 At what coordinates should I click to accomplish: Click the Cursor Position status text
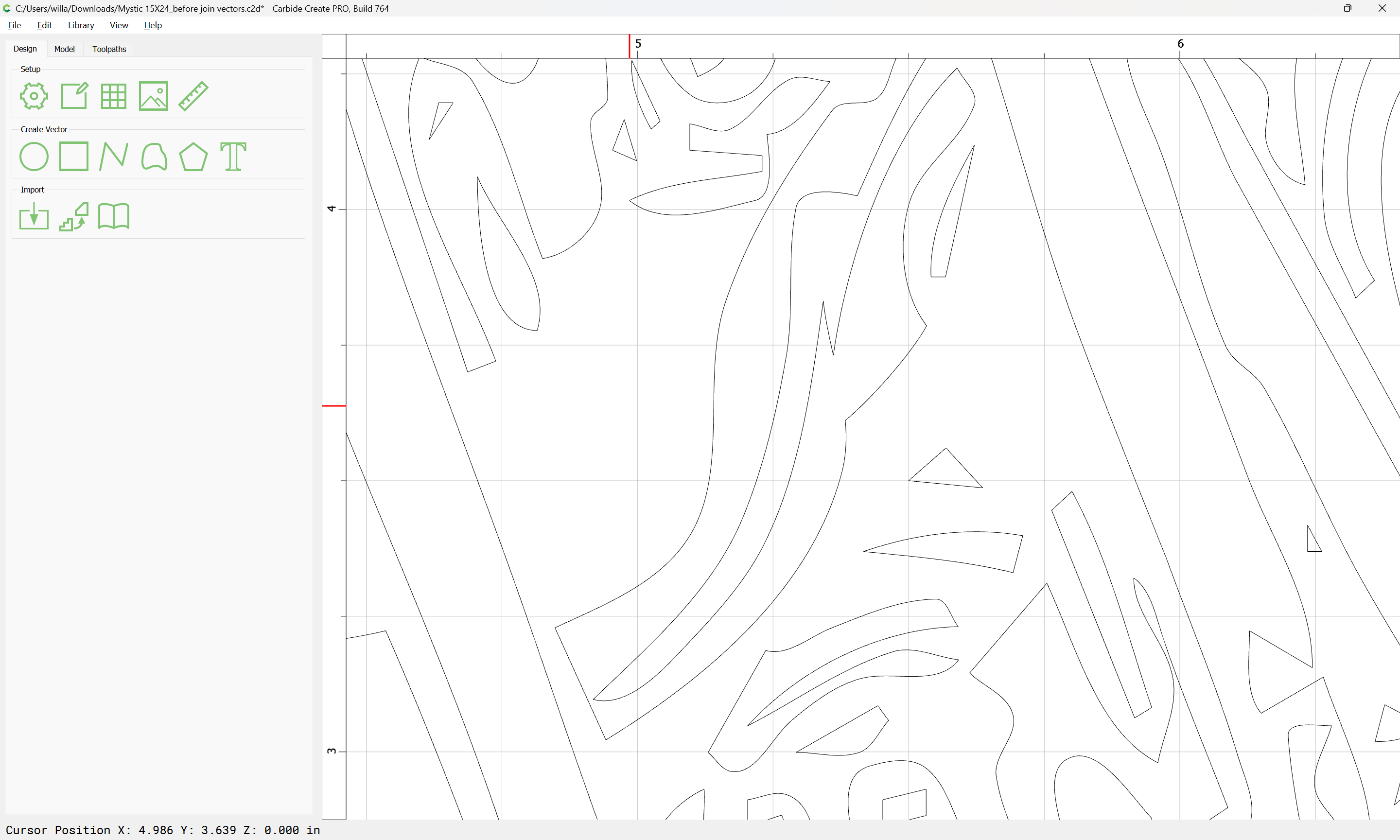[x=163, y=830]
